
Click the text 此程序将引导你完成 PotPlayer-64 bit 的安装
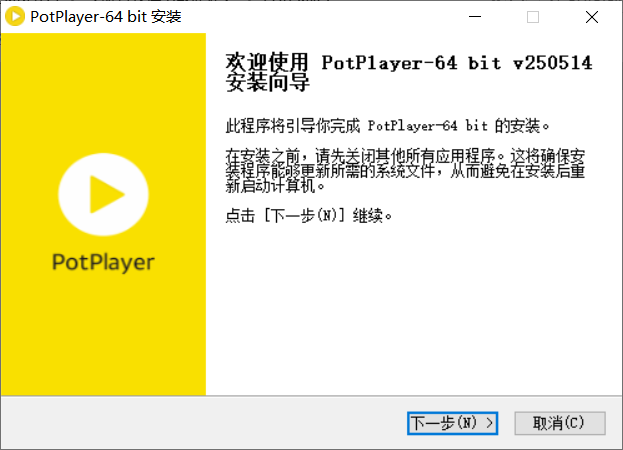point(387,126)
